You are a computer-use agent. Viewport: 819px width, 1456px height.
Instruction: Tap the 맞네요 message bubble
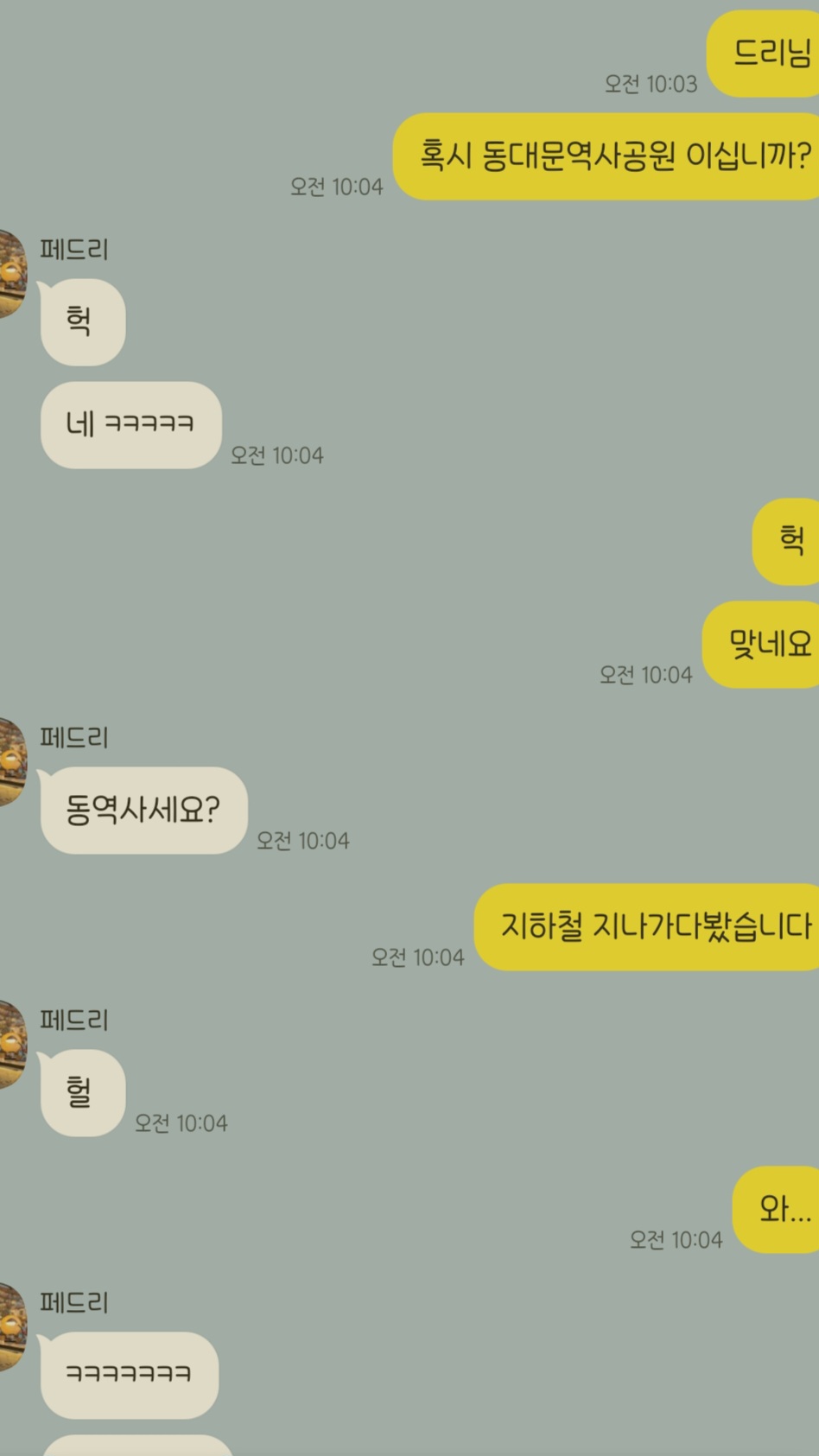pos(761,645)
